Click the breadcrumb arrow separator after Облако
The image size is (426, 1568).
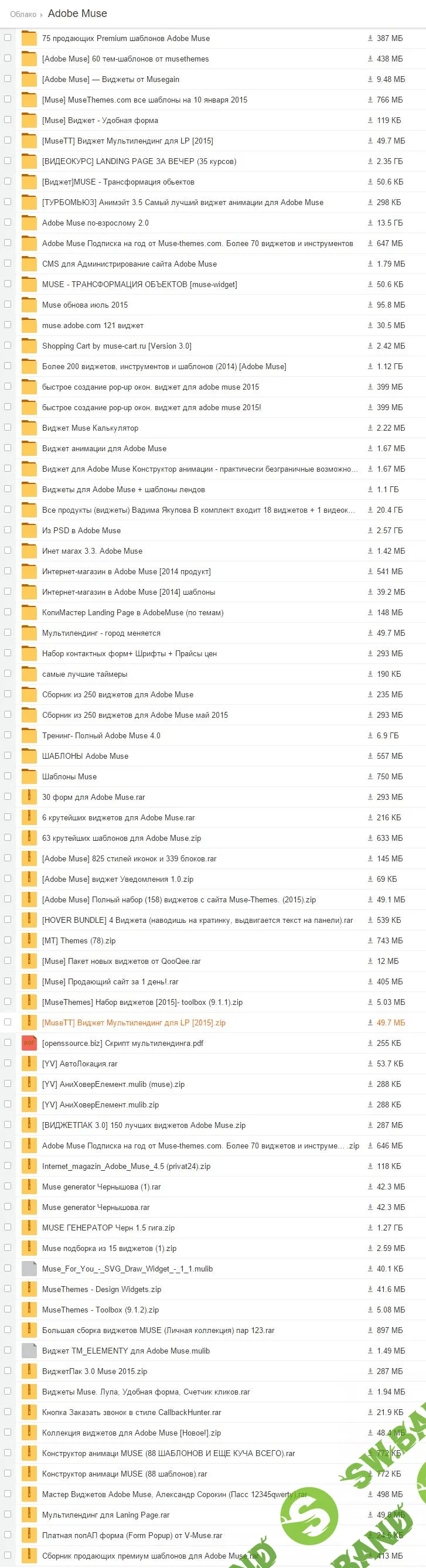(42, 15)
